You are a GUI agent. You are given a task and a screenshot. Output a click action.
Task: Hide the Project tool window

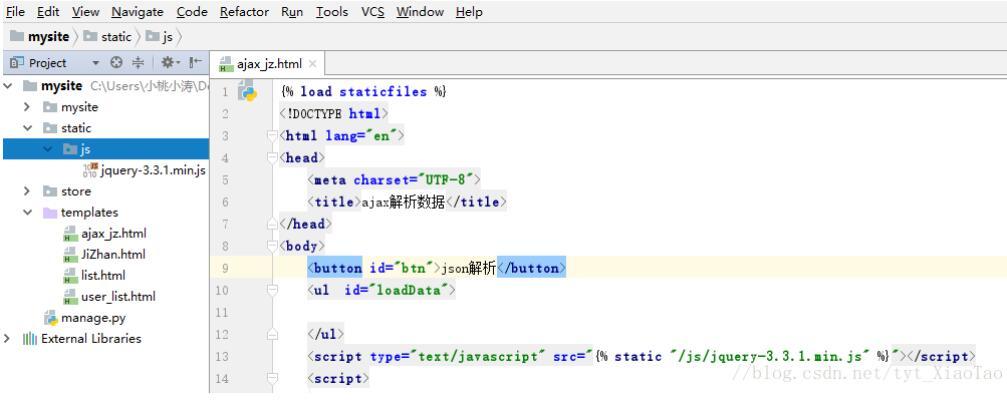pyautogui.click(x=195, y=63)
